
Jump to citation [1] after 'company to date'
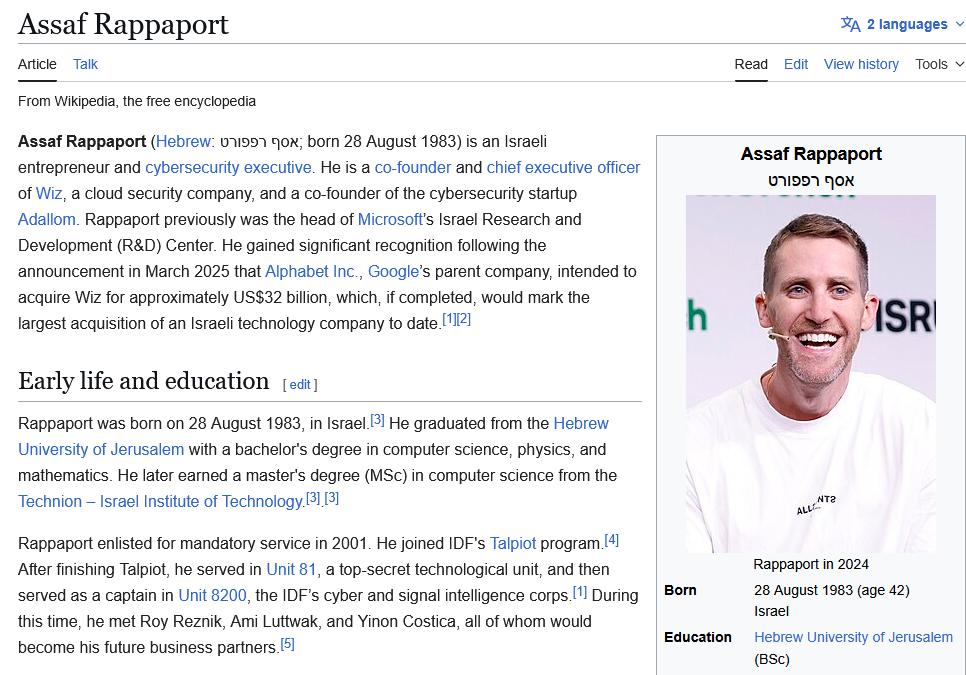(449, 319)
